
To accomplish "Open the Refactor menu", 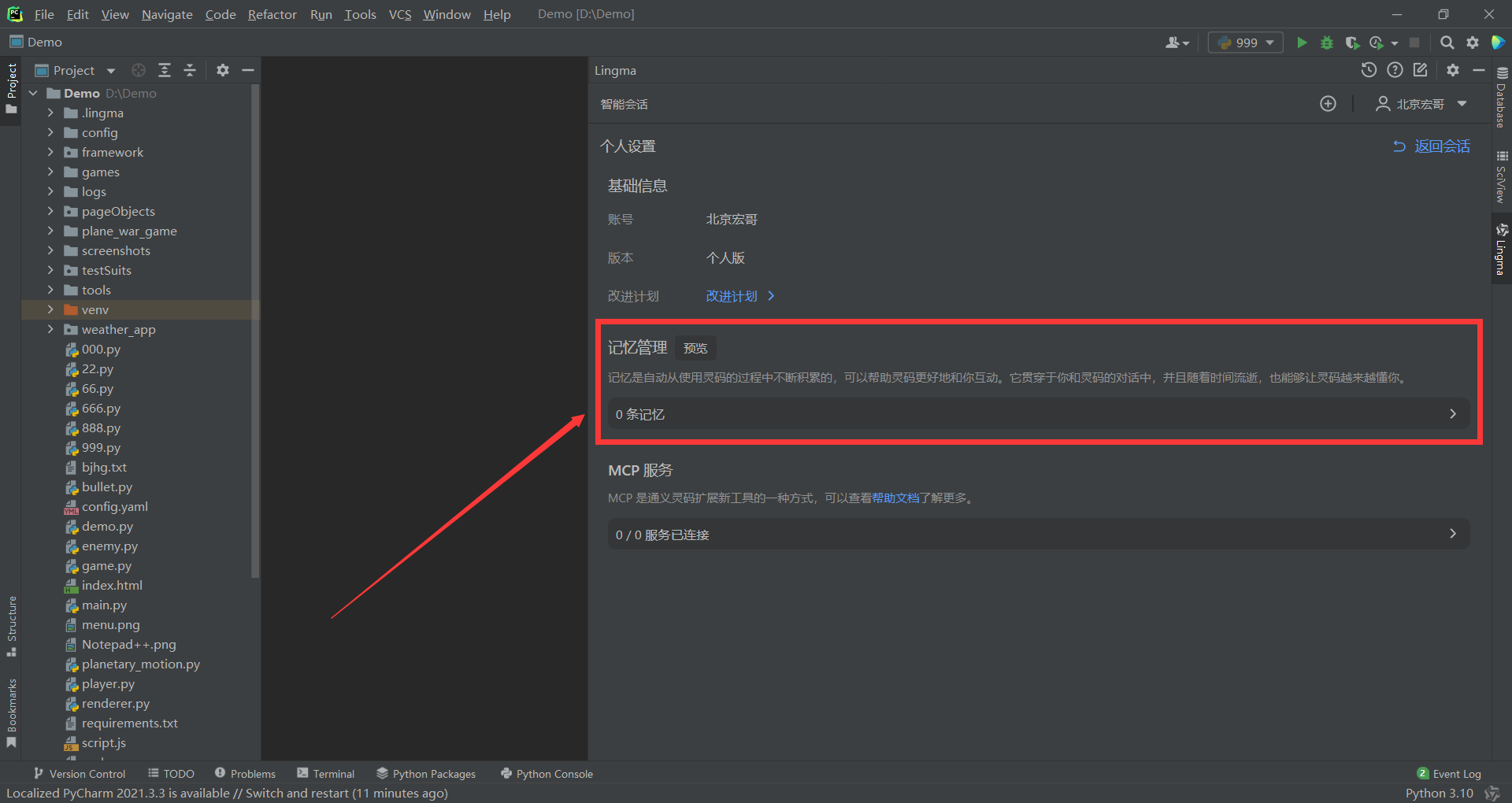I will (x=272, y=14).
